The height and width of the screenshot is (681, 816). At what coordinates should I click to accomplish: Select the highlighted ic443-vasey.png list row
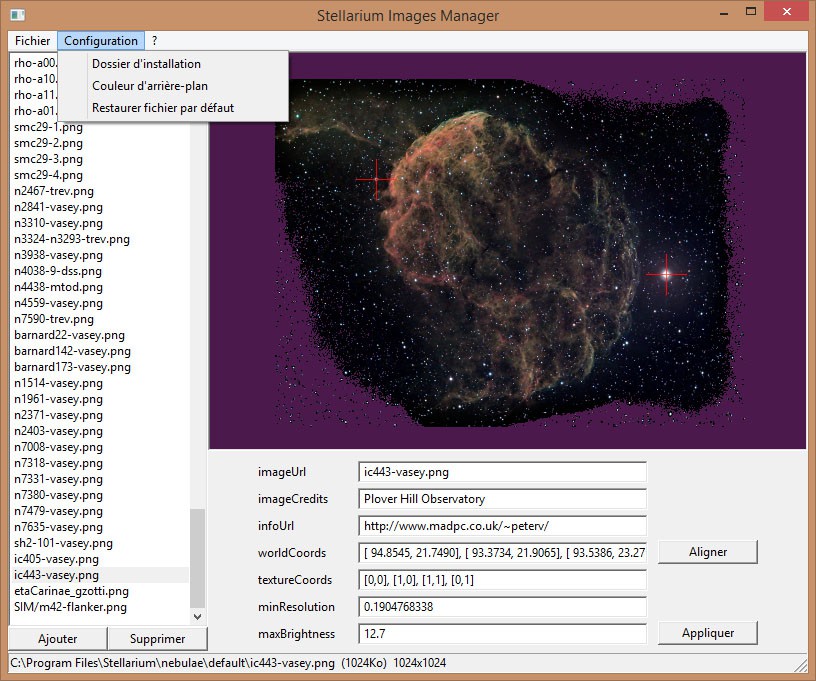tap(100, 575)
